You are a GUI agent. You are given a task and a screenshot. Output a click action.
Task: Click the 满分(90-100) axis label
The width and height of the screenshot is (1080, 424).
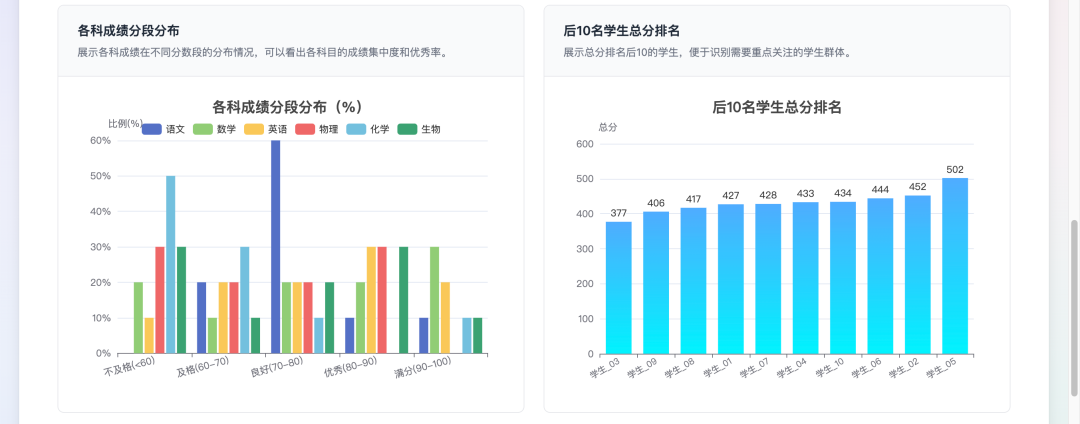[423, 368]
